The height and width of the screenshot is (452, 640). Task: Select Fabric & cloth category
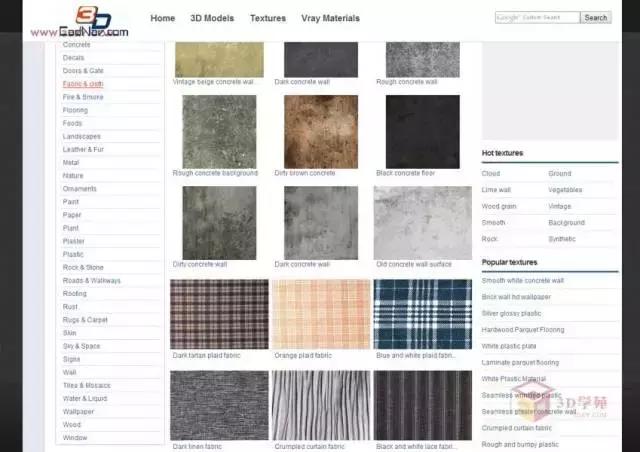tap(83, 84)
